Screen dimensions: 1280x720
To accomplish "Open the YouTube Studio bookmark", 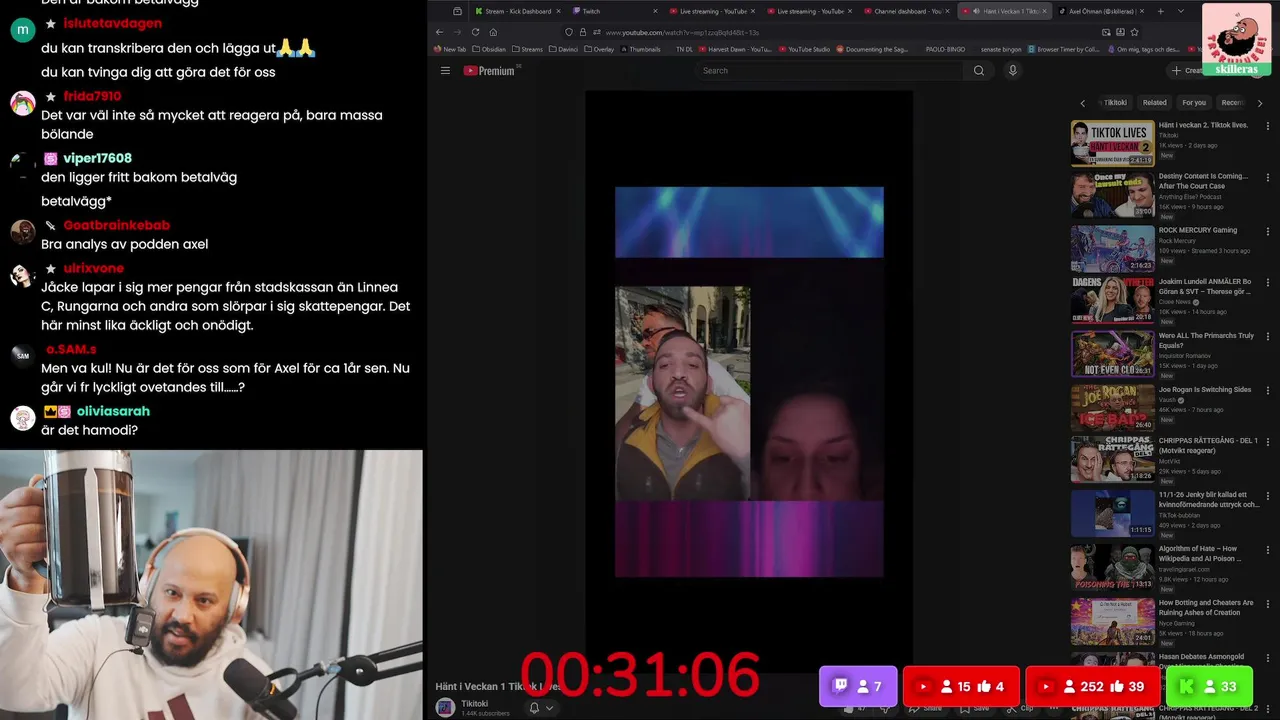I will pyautogui.click(x=803, y=49).
